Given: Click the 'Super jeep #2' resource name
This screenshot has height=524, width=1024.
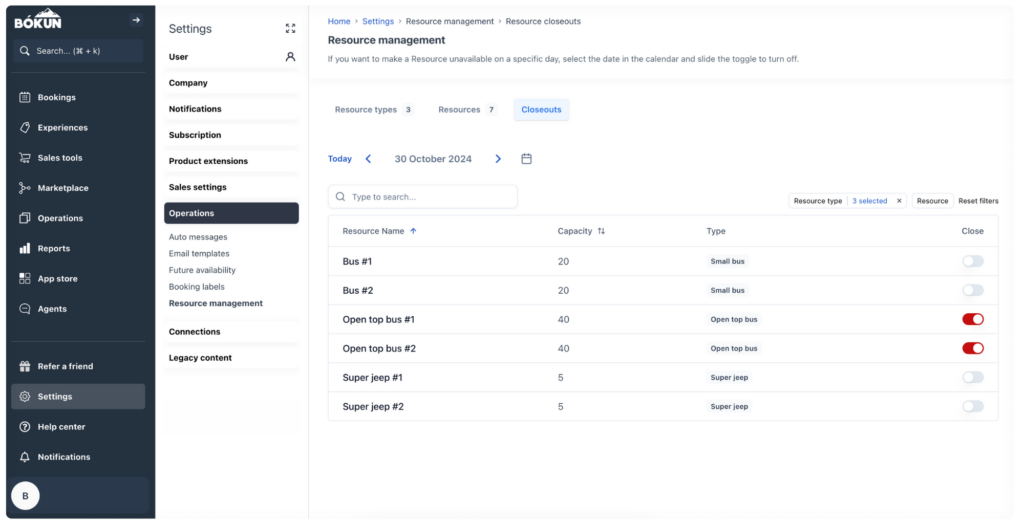Looking at the screenshot, I should pos(373,406).
